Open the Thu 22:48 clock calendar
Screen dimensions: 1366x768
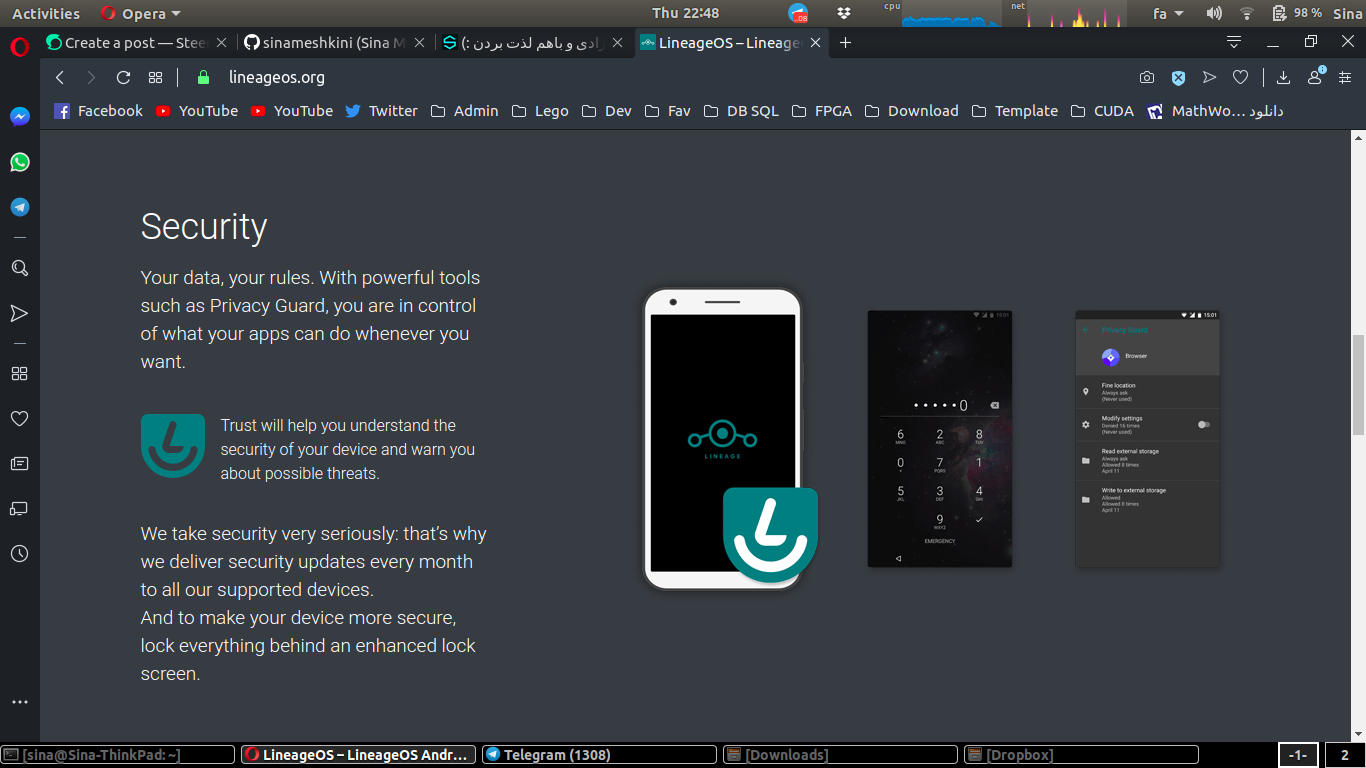pos(686,13)
